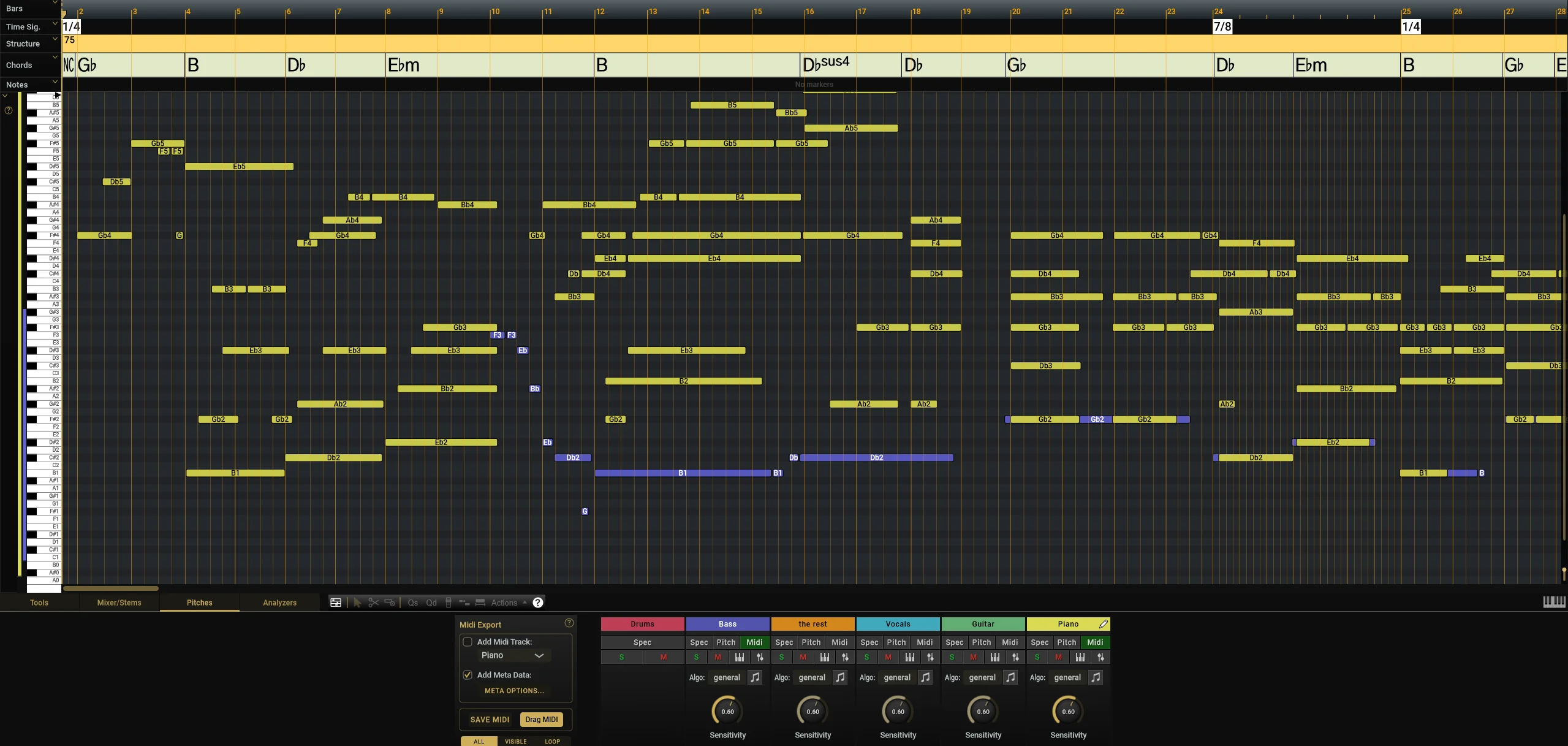Enable the Add Midi Track checkbox
1568x746 pixels.
[x=468, y=642]
